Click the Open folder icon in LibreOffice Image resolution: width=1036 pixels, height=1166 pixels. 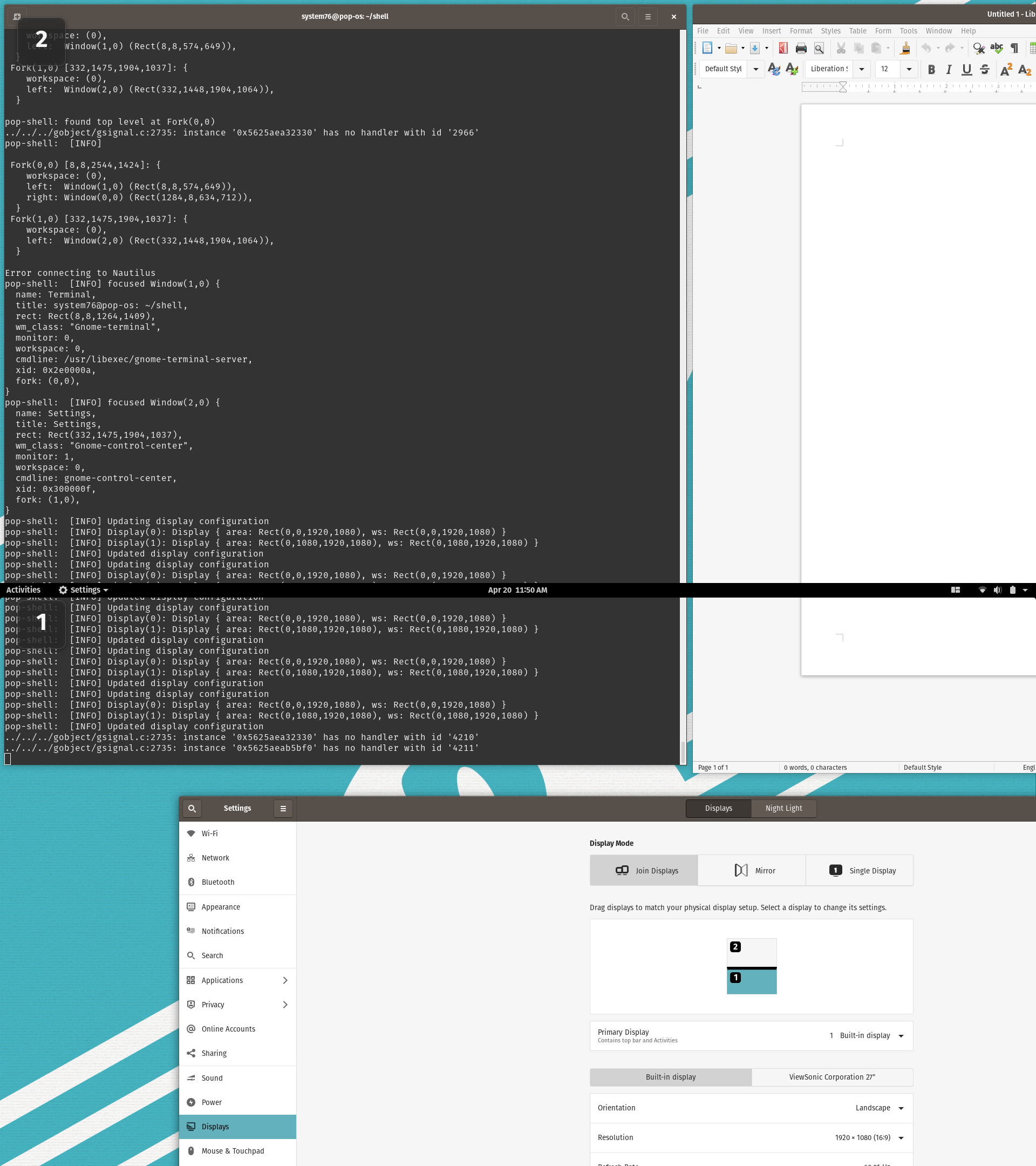pyautogui.click(x=731, y=49)
